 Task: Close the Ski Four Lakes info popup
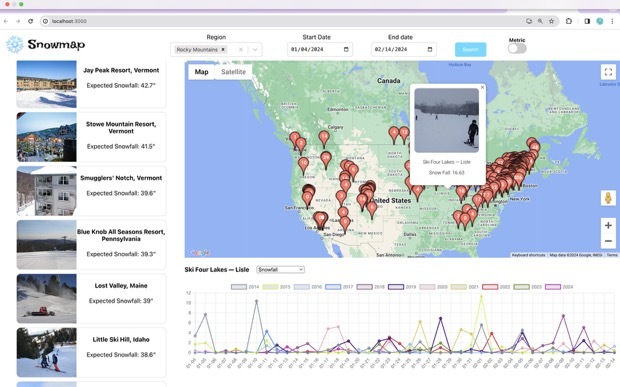click(x=482, y=87)
